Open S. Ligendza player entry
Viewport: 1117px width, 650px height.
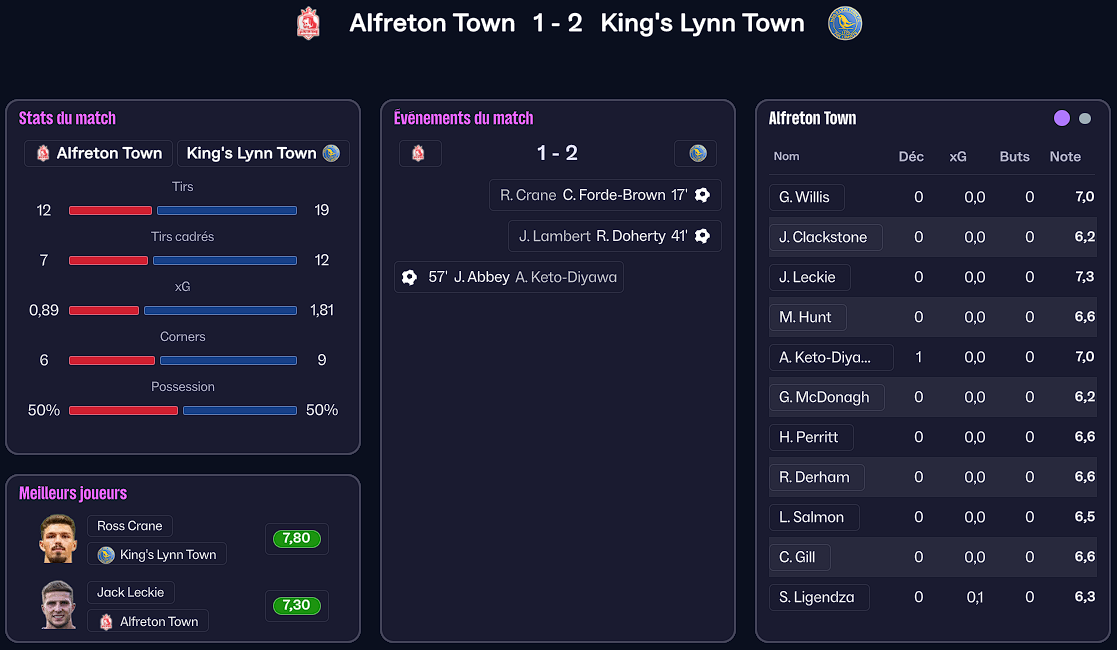[x=817, y=597]
